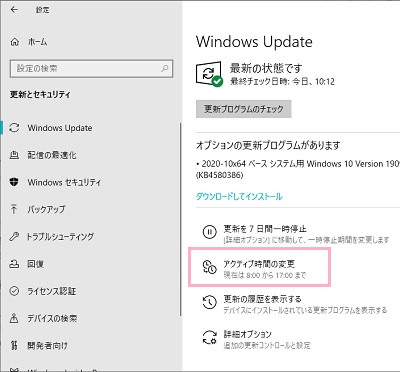Viewport: 400px width, 372px height.
Task: Click the update status icon with green check
Action: point(209,74)
